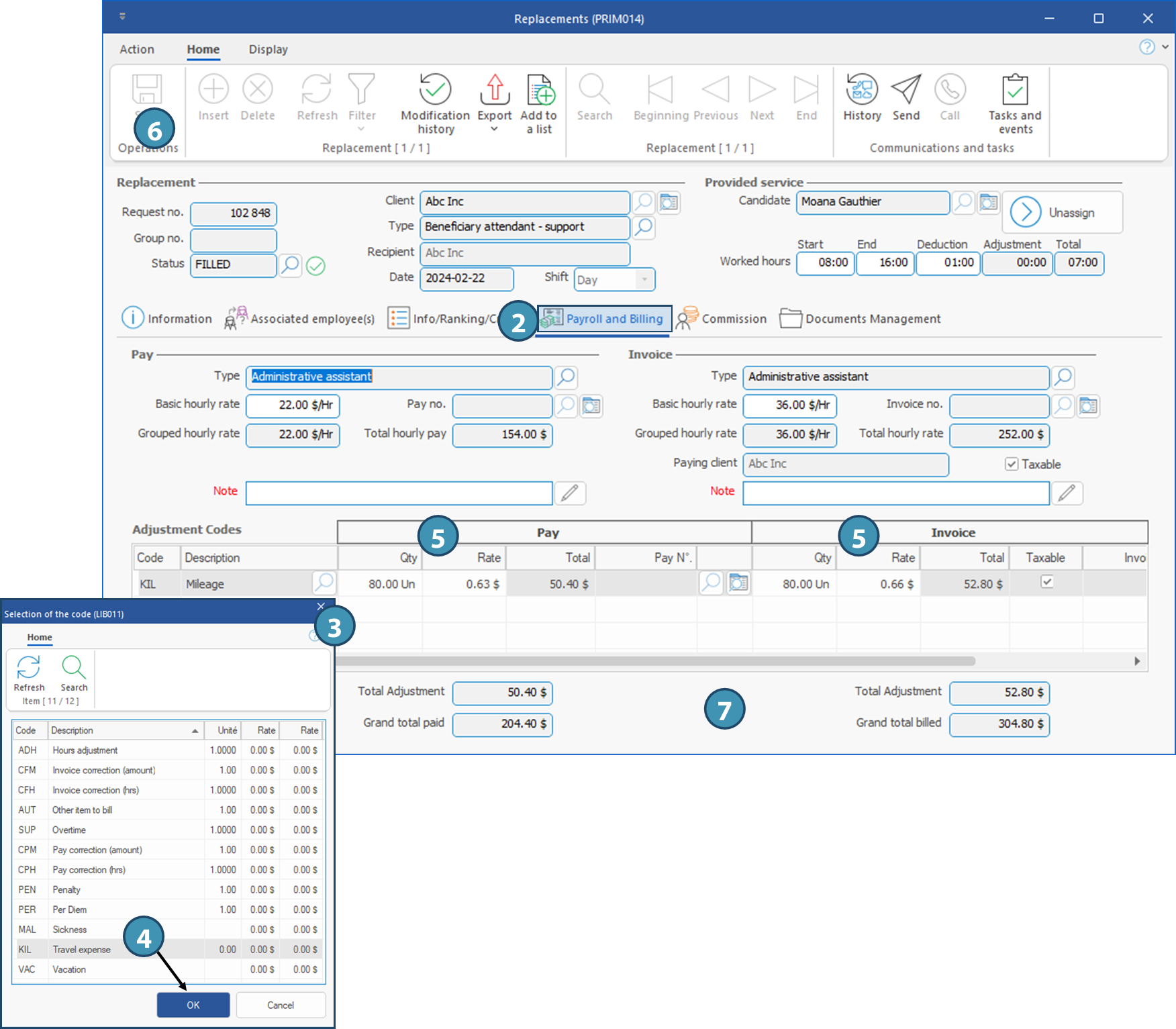Screen dimensions: 1176x1029
Task: Expand the Shift dropdown
Action: (644, 280)
